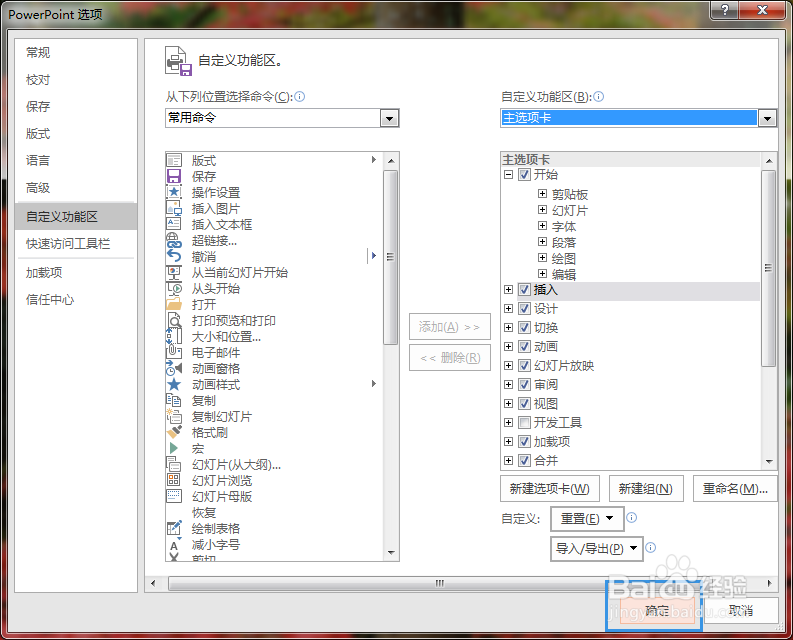The image size is (793, 640).
Task: Click the 减小字号 letter A icon
Action: 174,545
